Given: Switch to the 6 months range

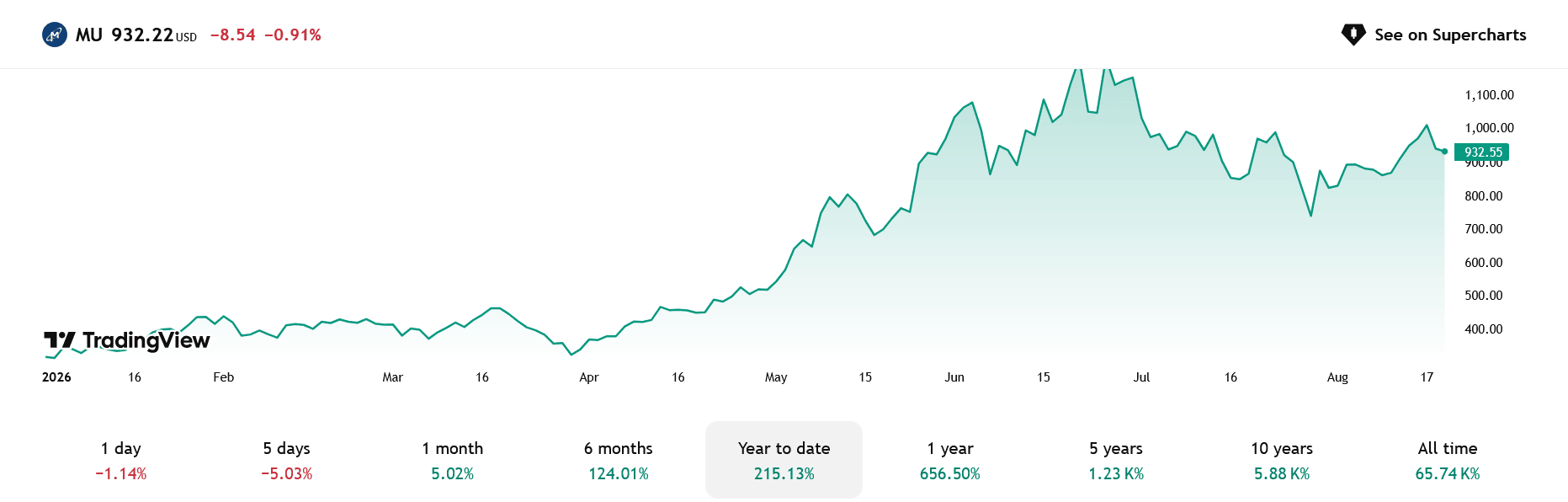Looking at the screenshot, I should coord(619,460).
